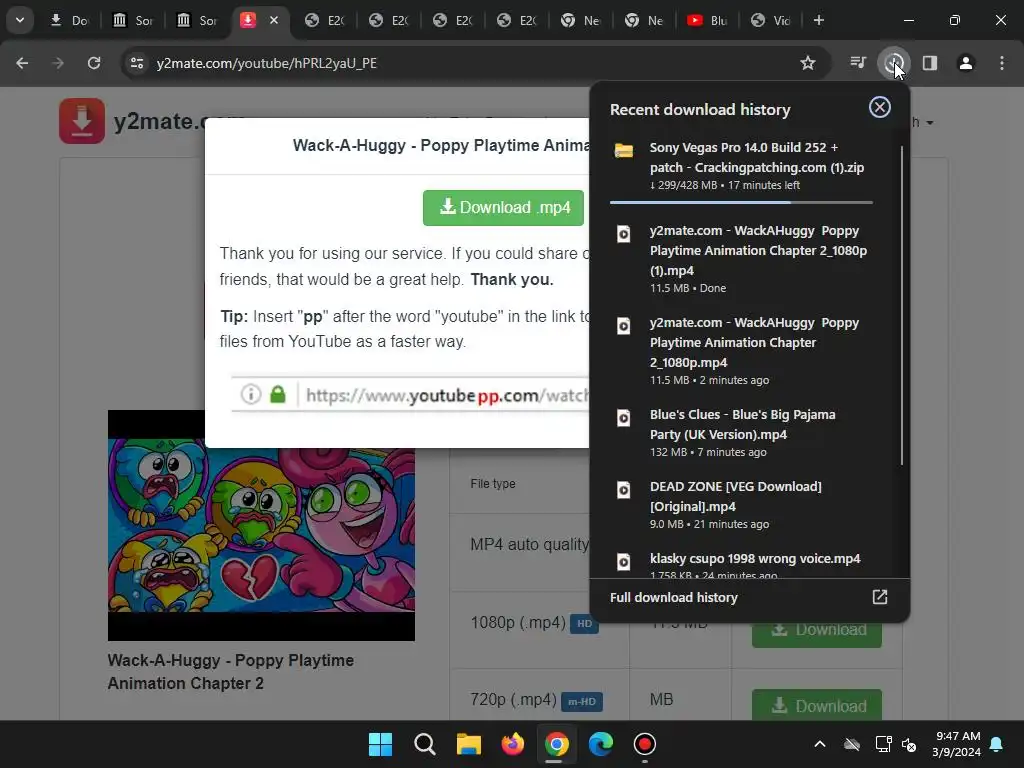The width and height of the screenshot is (1024, 768).
Task: Switch to the 'Vid' tab
Action: click(x=772, y=20)
